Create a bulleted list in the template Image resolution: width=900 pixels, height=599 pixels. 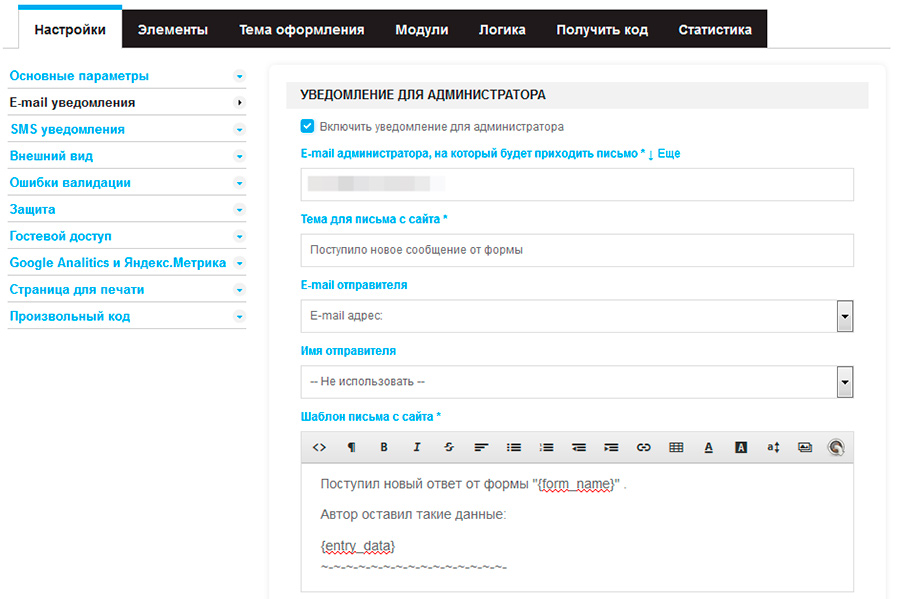click(512, 447)
